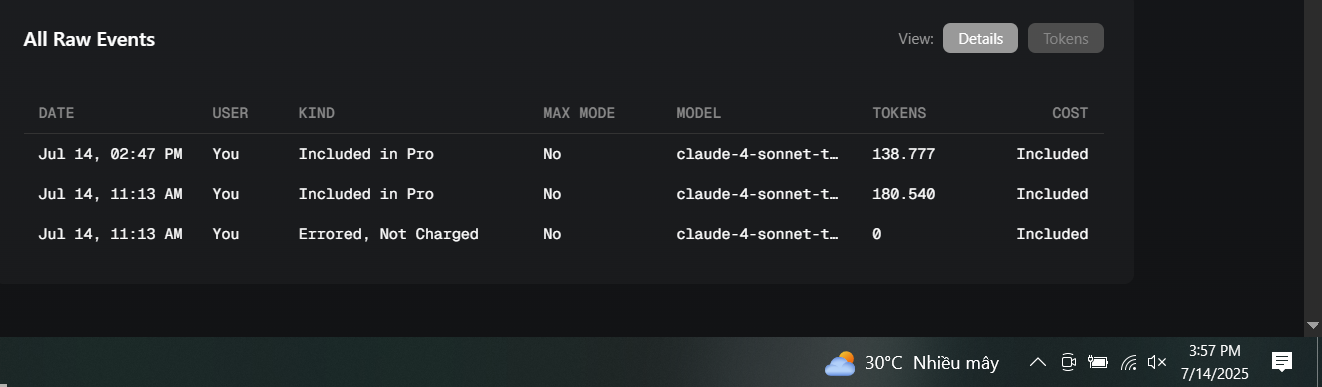
Task: Select the Errored, Not Charged event row
Action: point(564,234)
